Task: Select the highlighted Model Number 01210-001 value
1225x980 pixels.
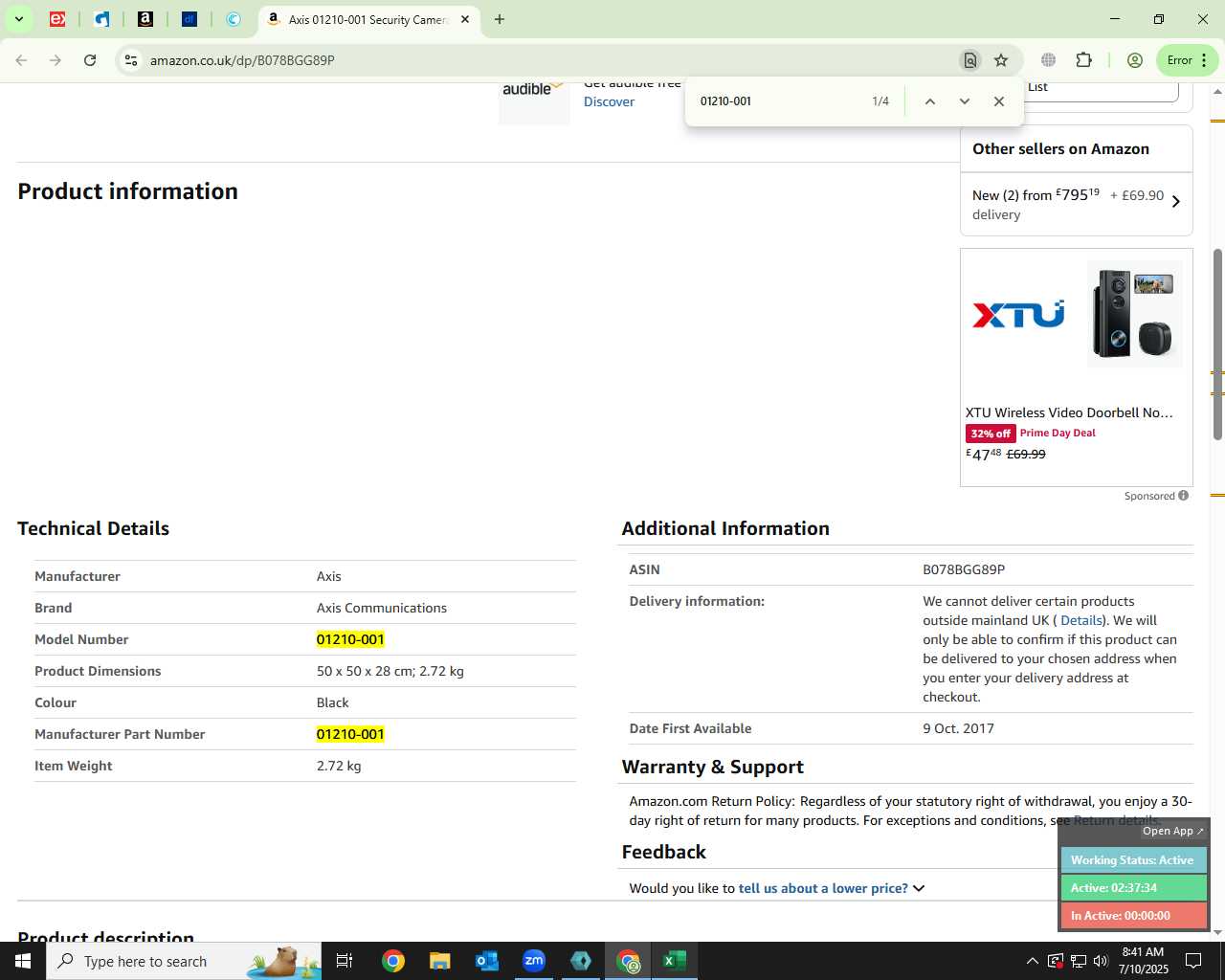Action: 350,639
